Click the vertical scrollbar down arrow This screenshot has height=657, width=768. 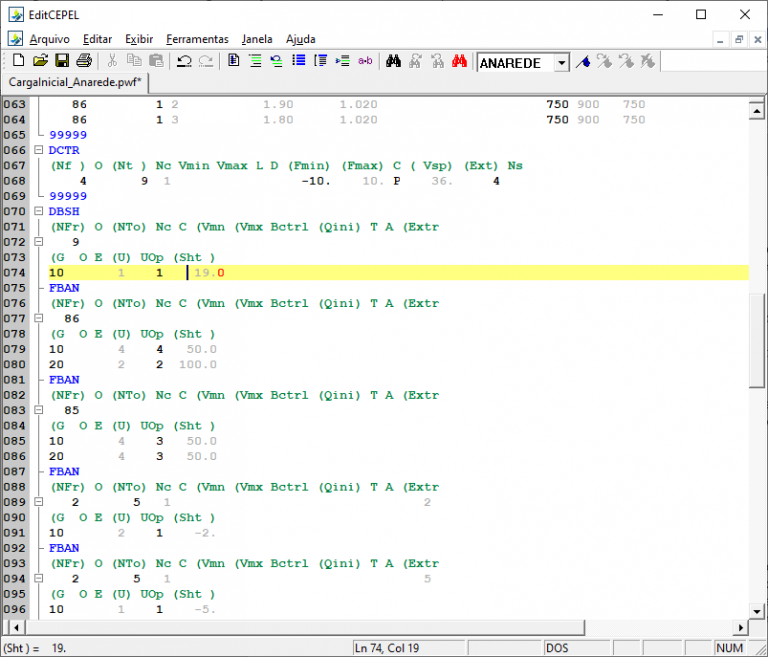(757, 610)
